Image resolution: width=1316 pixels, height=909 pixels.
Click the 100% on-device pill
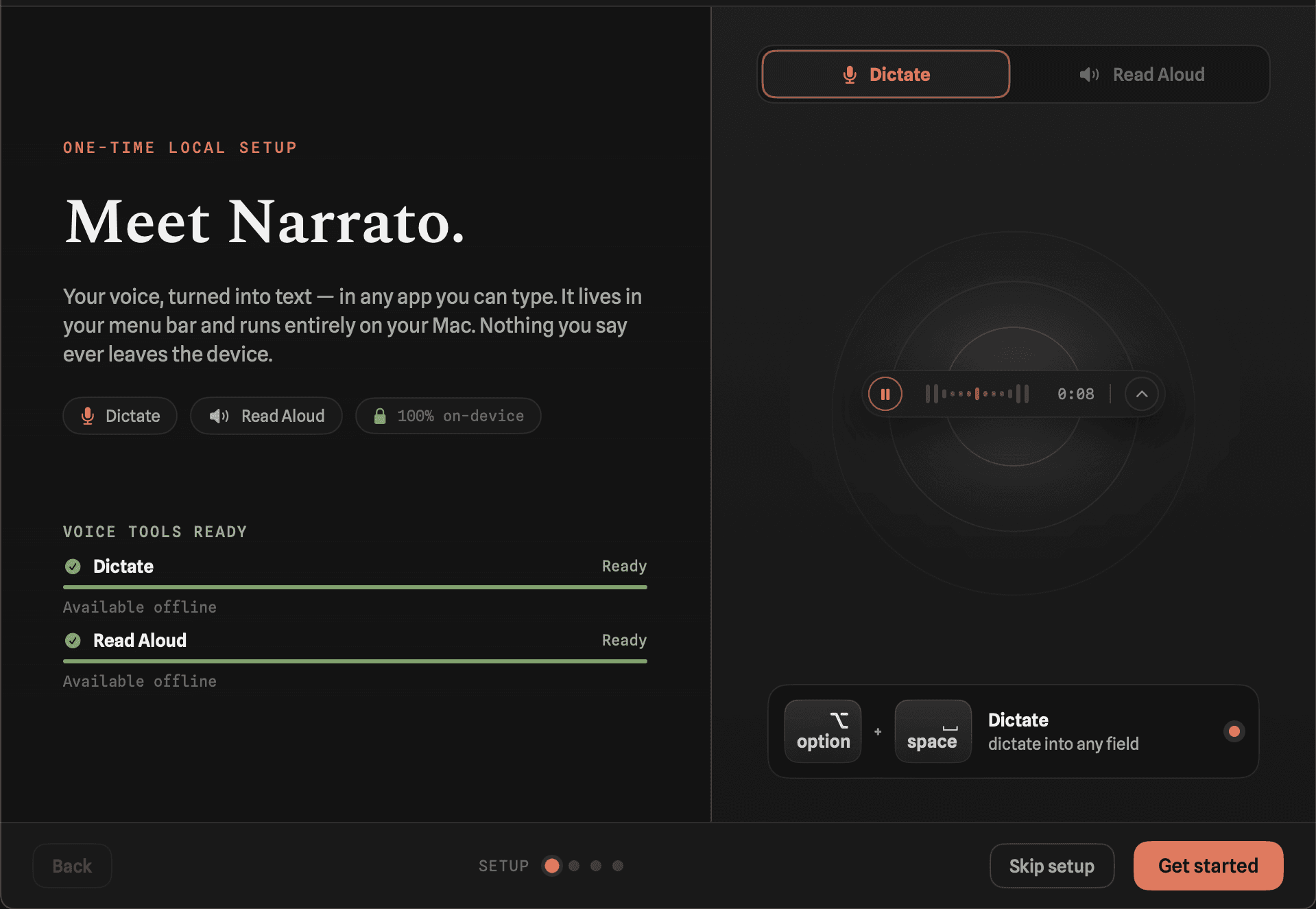pos(448,416)
